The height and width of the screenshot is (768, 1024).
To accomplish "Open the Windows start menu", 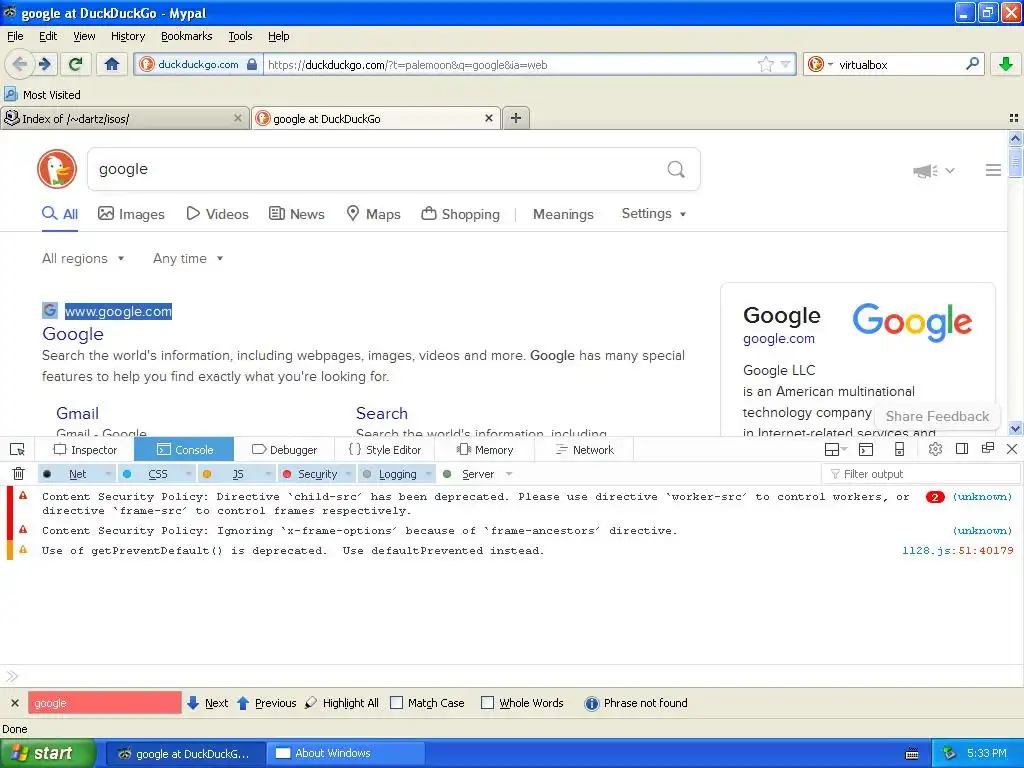I will 47,754.
